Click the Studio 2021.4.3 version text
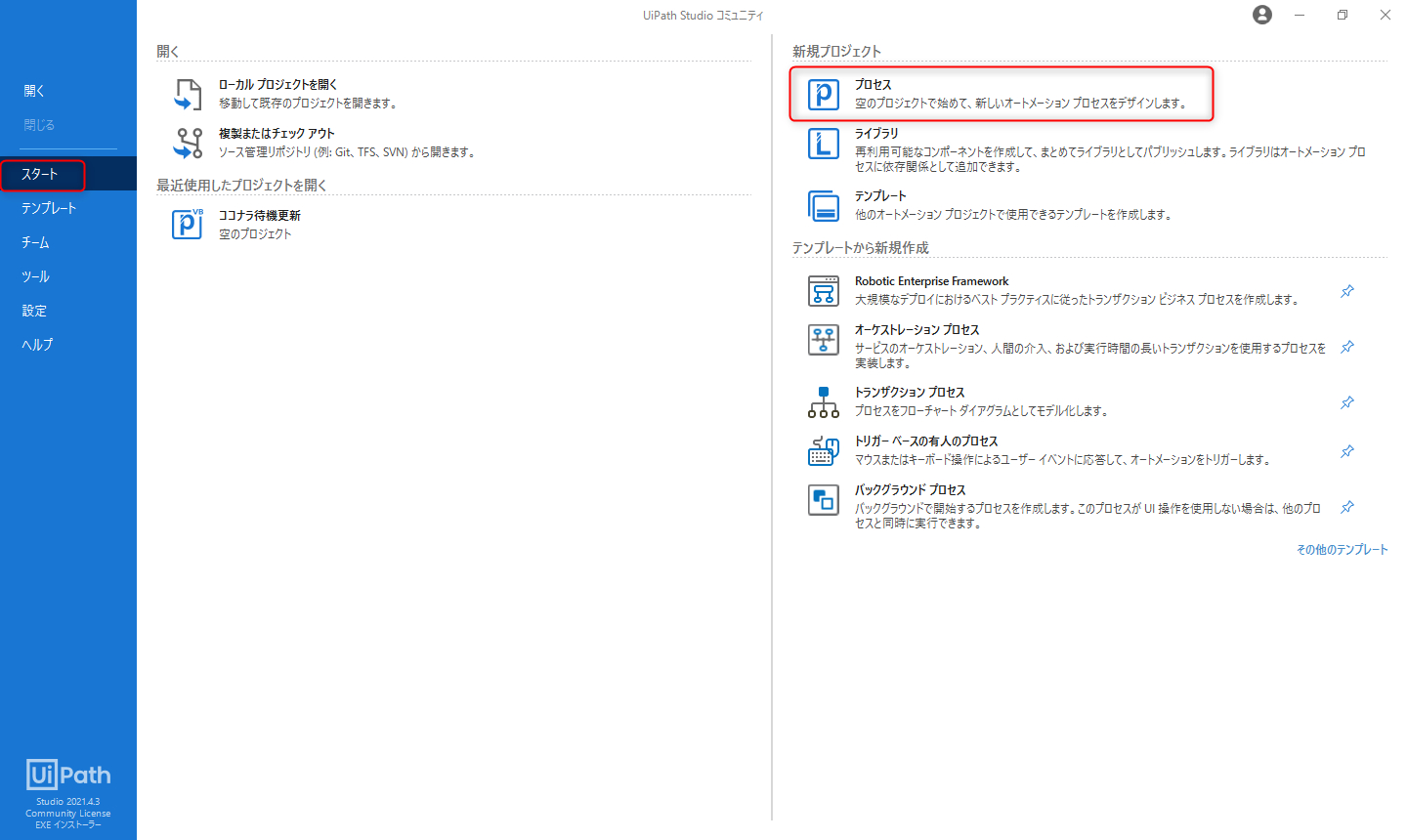The width and height of the screenshot is (1407, 840). 68,802
